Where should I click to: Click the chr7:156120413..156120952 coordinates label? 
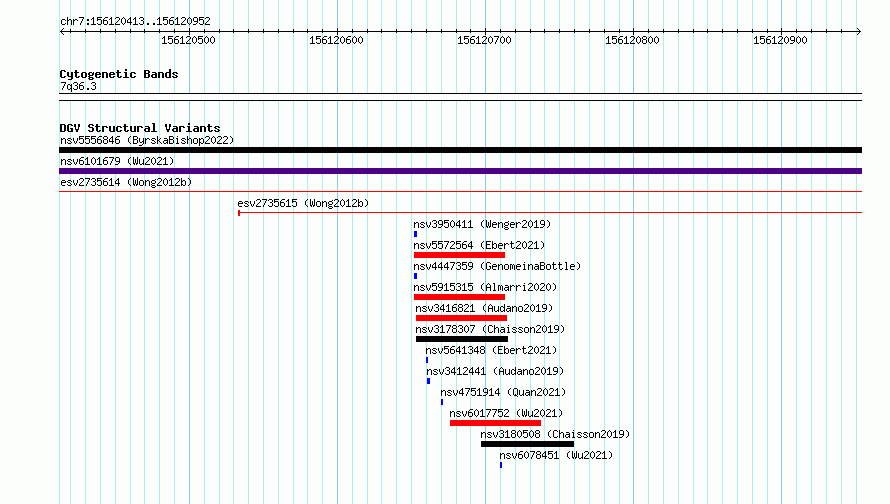click(x=135, y=21)
